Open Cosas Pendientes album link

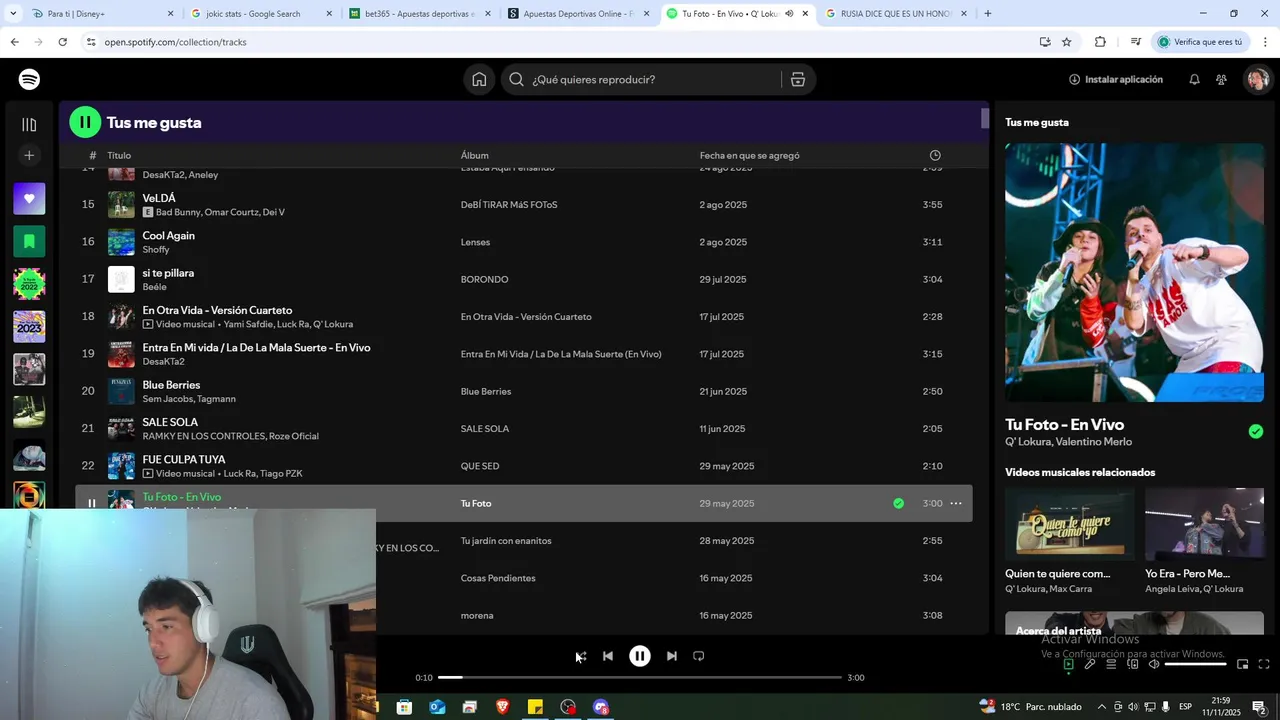click(x=498, y=578)
